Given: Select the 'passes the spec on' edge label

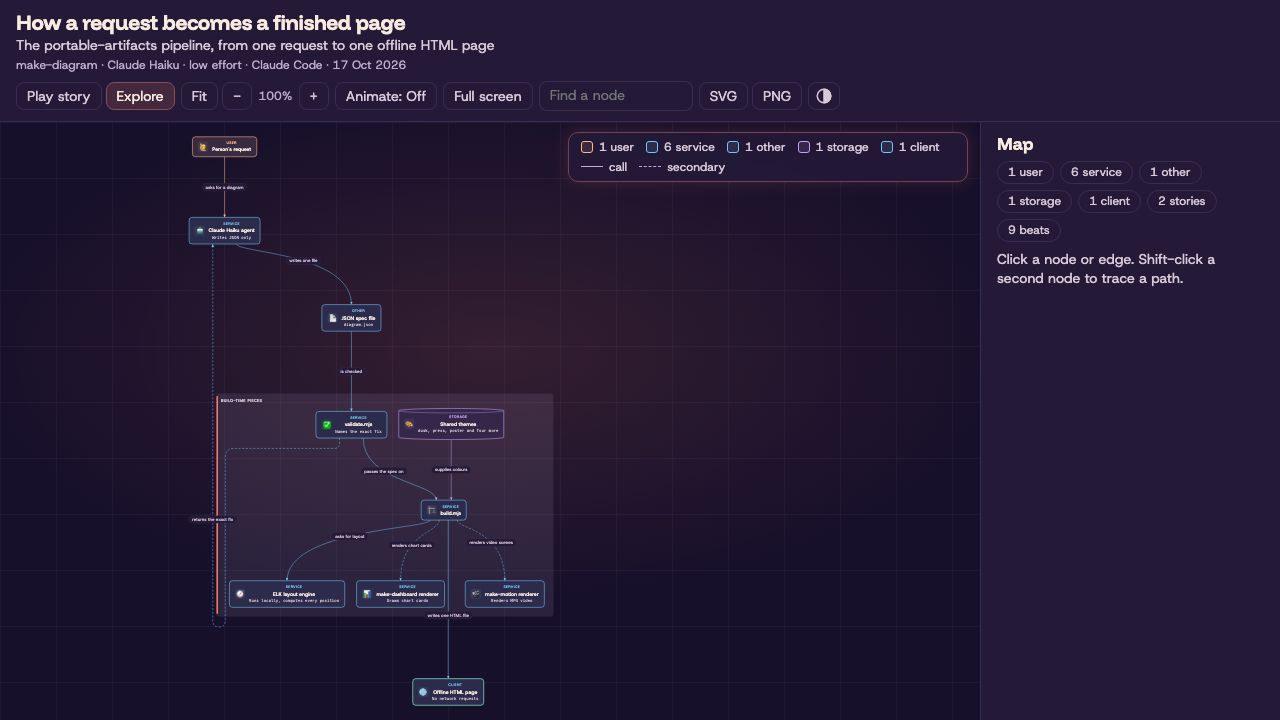Looking at the screenshot, I should pos(384,471).
